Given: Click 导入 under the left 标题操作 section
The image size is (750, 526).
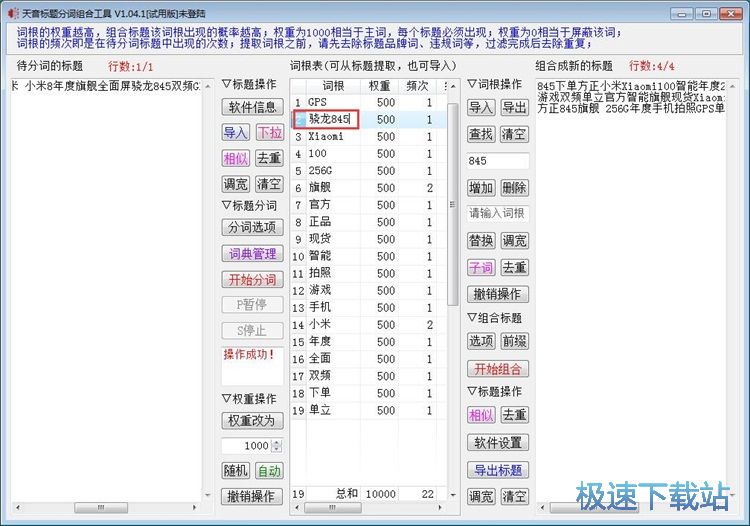Looking at the screenshot, I should click(235, 132).
